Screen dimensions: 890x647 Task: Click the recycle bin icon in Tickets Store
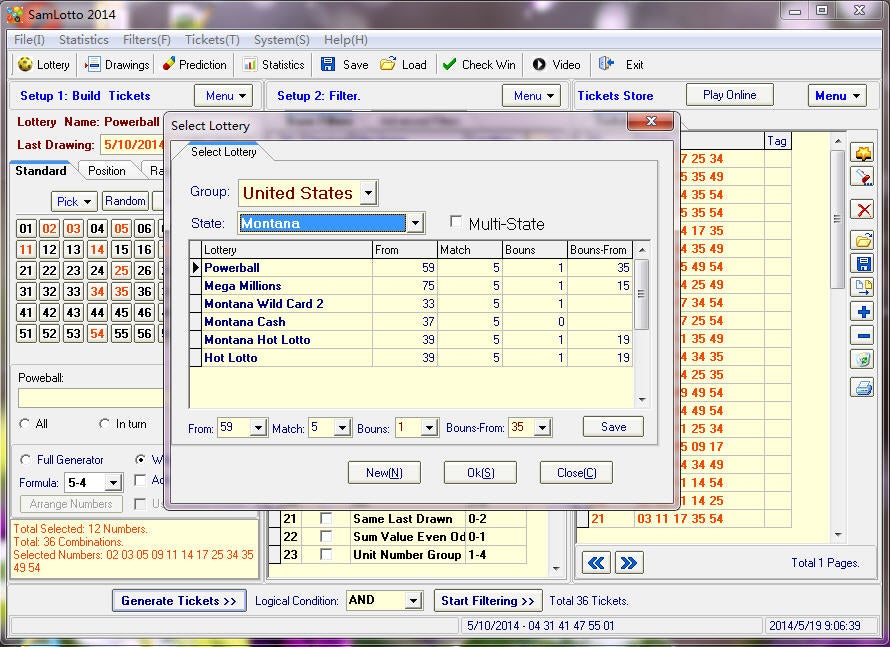(862, 359)
